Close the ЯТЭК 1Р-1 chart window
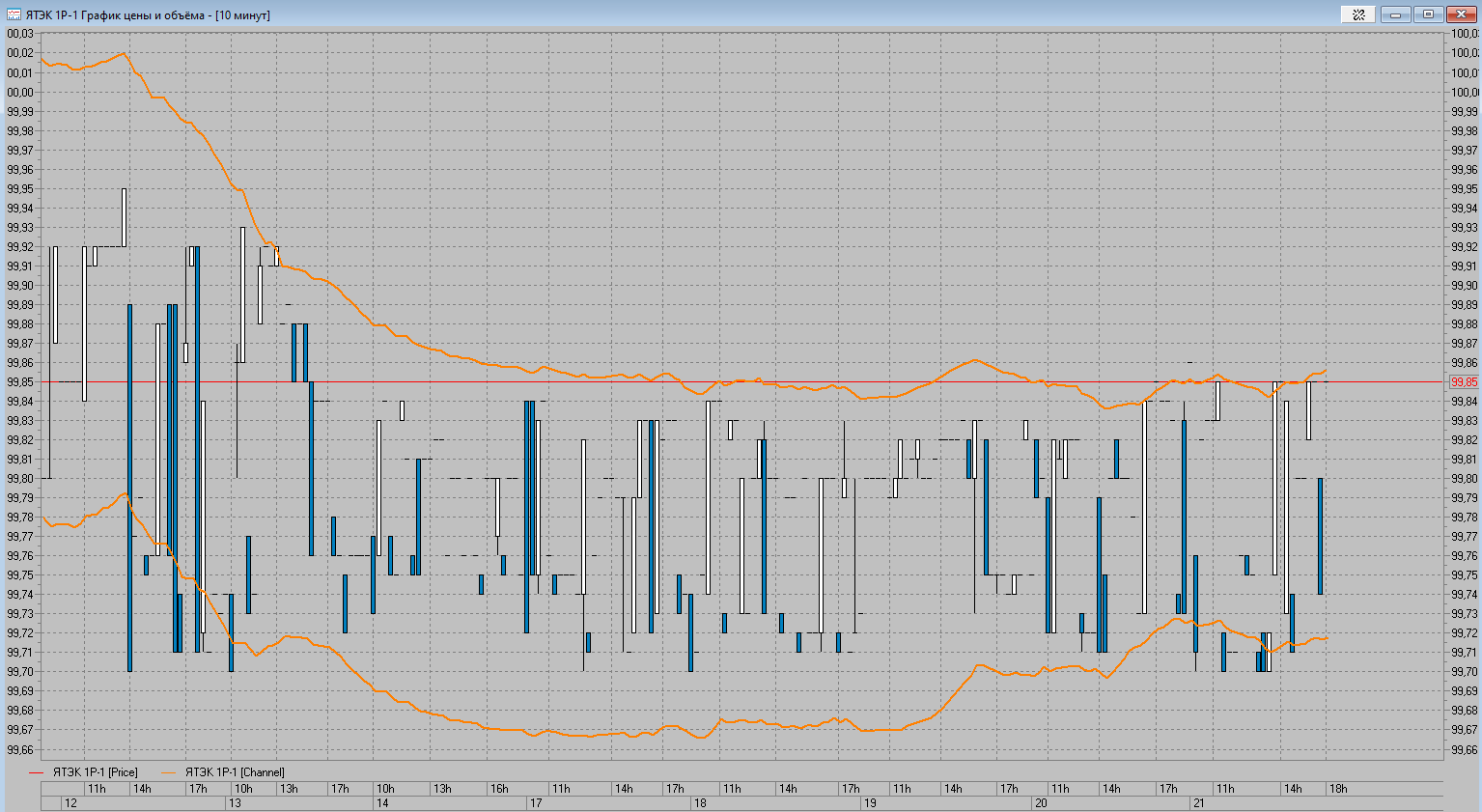 pyautogui.click(x=1460, y=14)
